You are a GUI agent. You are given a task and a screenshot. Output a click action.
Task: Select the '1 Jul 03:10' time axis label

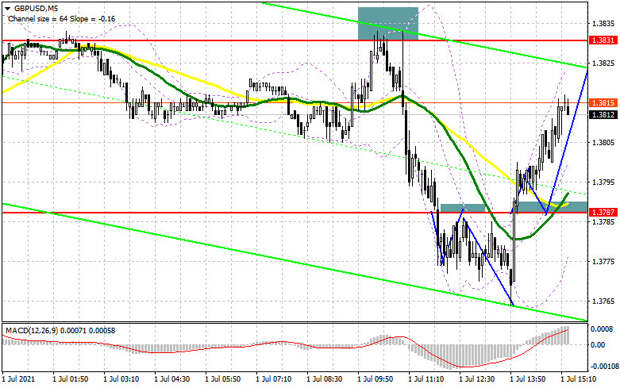[121, 379]
